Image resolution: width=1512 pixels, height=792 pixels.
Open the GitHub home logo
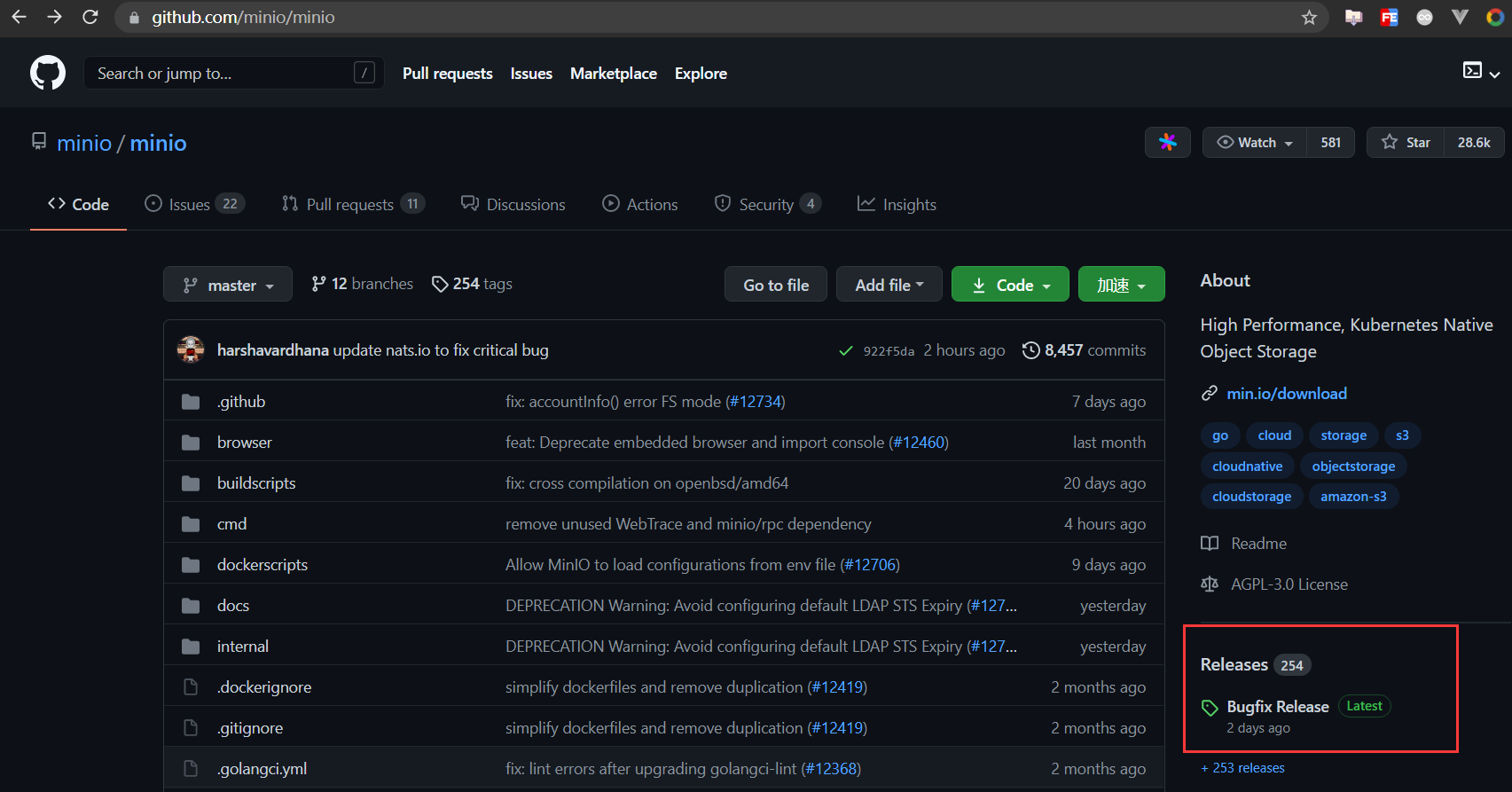click(x=48, y=73)
